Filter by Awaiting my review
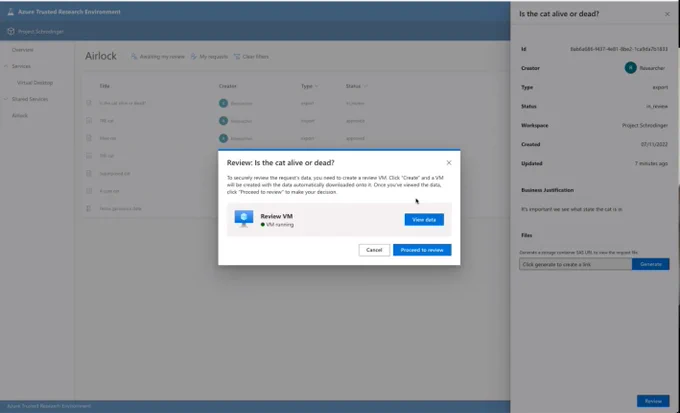 pos(162,57)
